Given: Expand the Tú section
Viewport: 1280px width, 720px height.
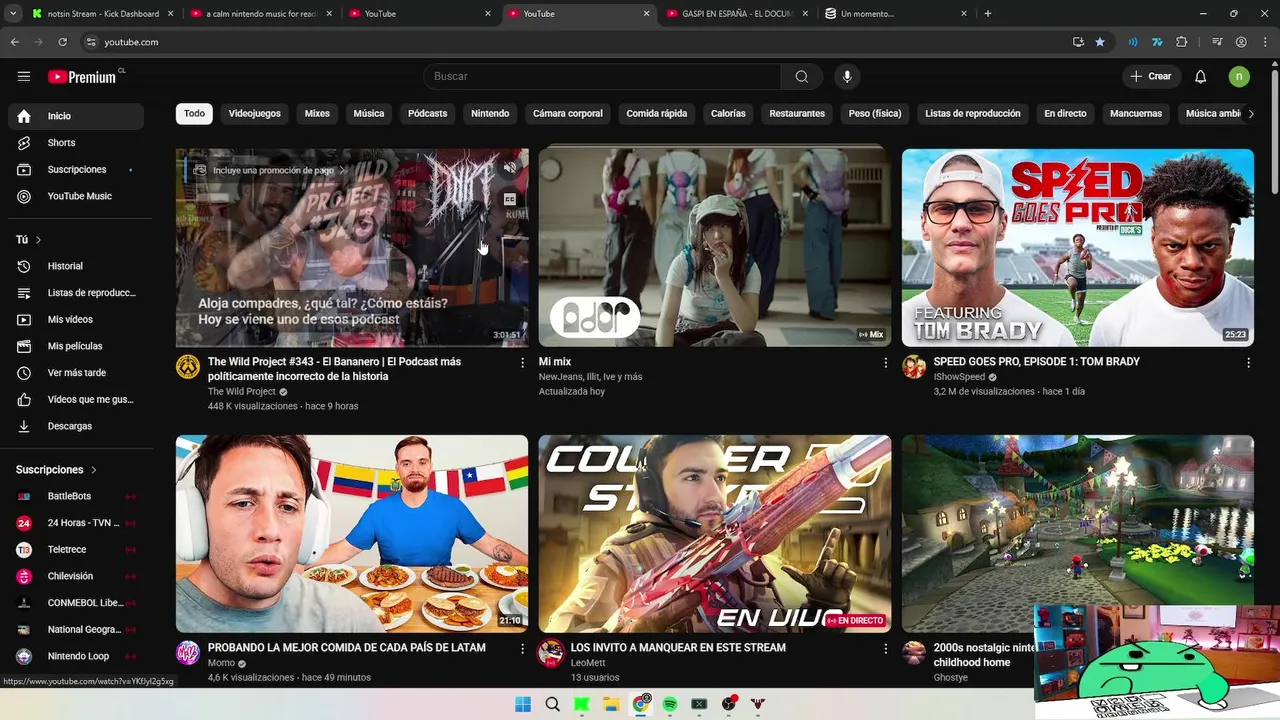Looking at the screenshot, I should coord(29,240).
